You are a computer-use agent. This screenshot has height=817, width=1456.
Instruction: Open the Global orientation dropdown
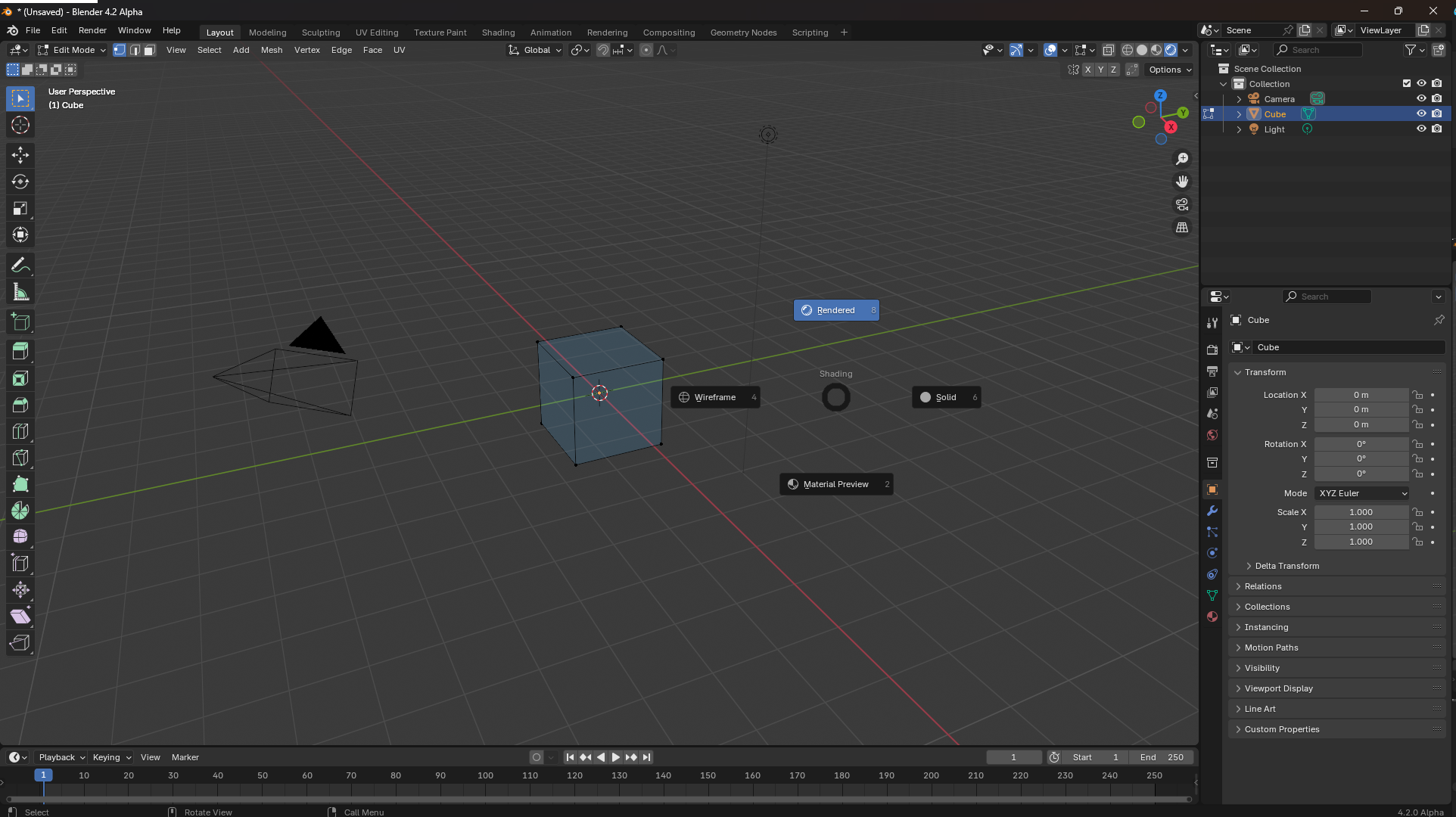tap(536, 50)
